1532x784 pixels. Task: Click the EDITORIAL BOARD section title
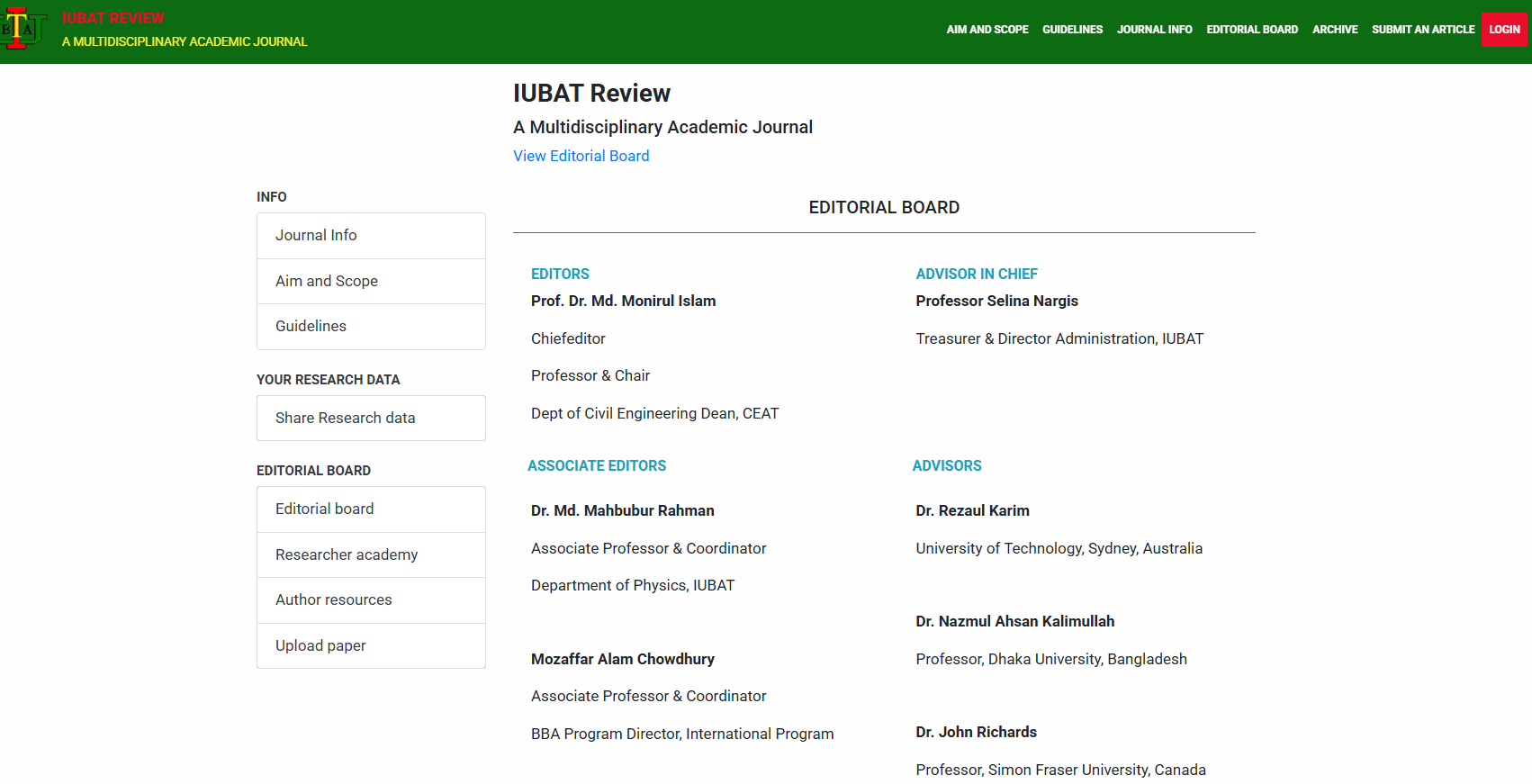click(x=884, y=208)
